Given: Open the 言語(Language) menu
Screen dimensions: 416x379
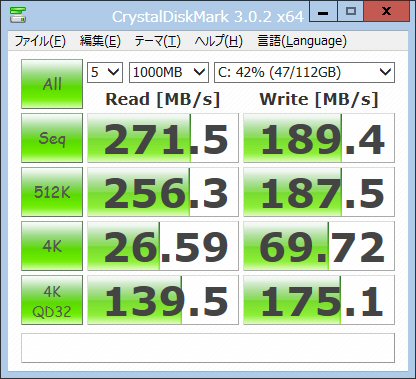Looking at the screenshot, I should point(302,41).
